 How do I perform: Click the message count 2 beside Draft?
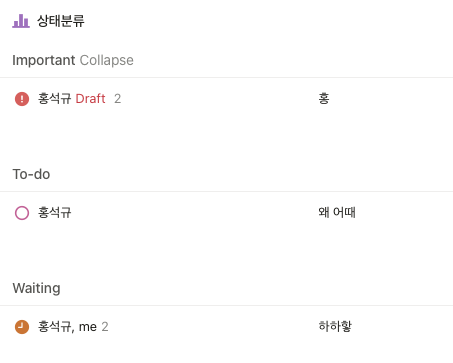point(117,99)
